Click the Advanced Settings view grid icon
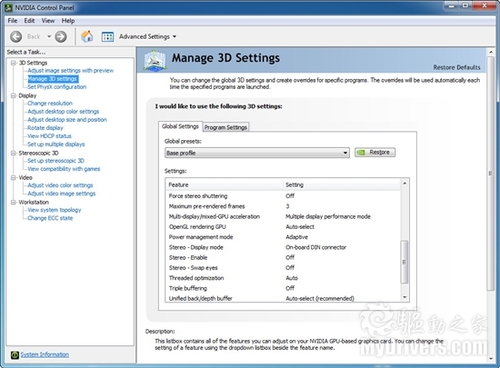This screenshot has width=500, height=368. [x=107, y=37]
